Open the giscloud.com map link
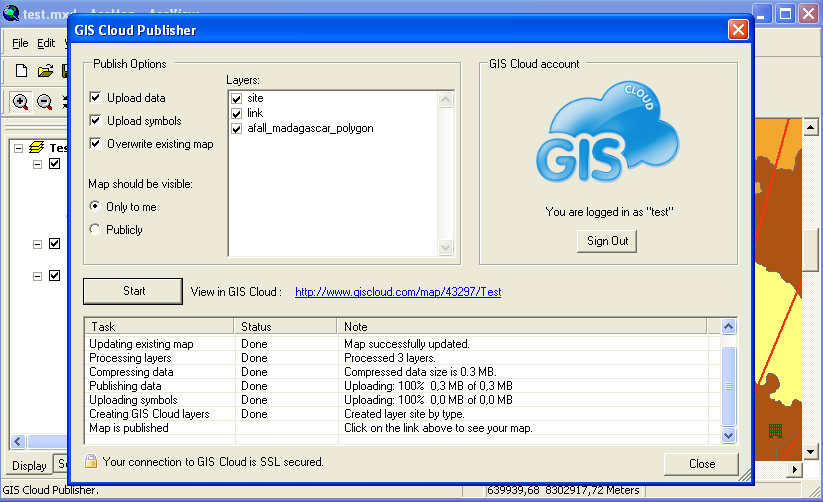Image resolution: width=823 pixels, height=502 pixels. (397, 292)
